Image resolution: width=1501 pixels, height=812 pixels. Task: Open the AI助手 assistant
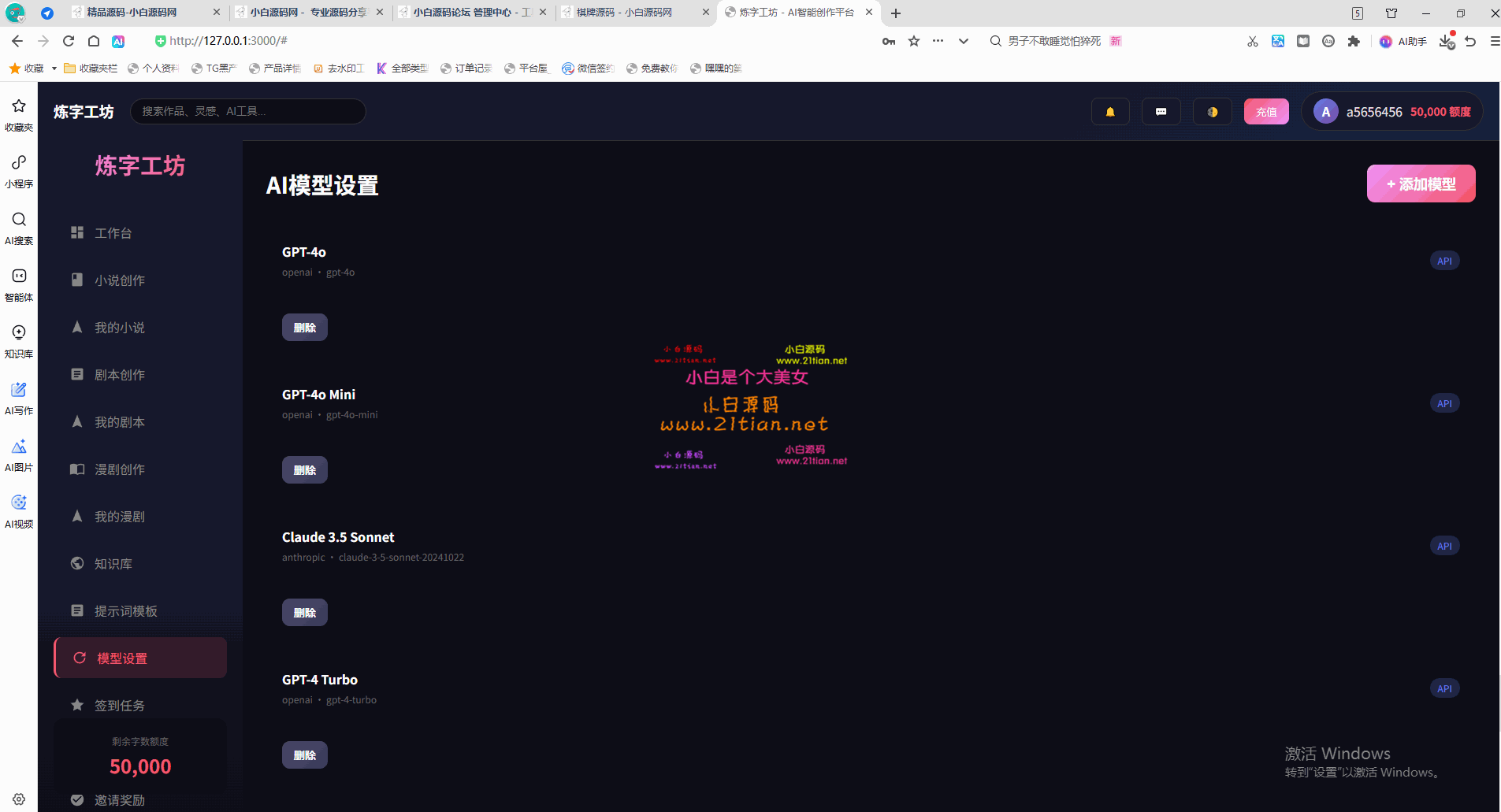coord(1403,41)
